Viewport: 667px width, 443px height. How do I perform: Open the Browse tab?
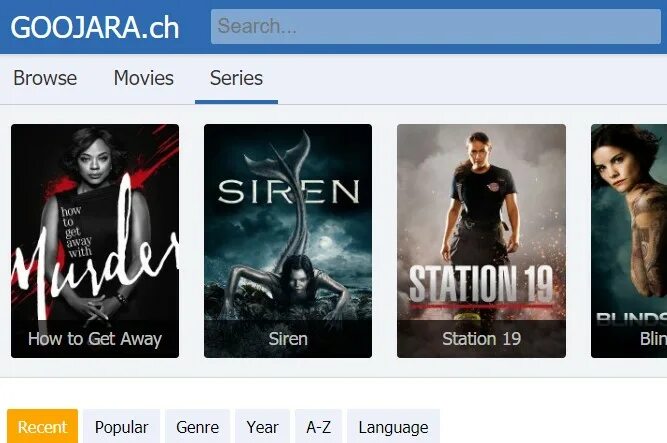[x=45, y=78]
